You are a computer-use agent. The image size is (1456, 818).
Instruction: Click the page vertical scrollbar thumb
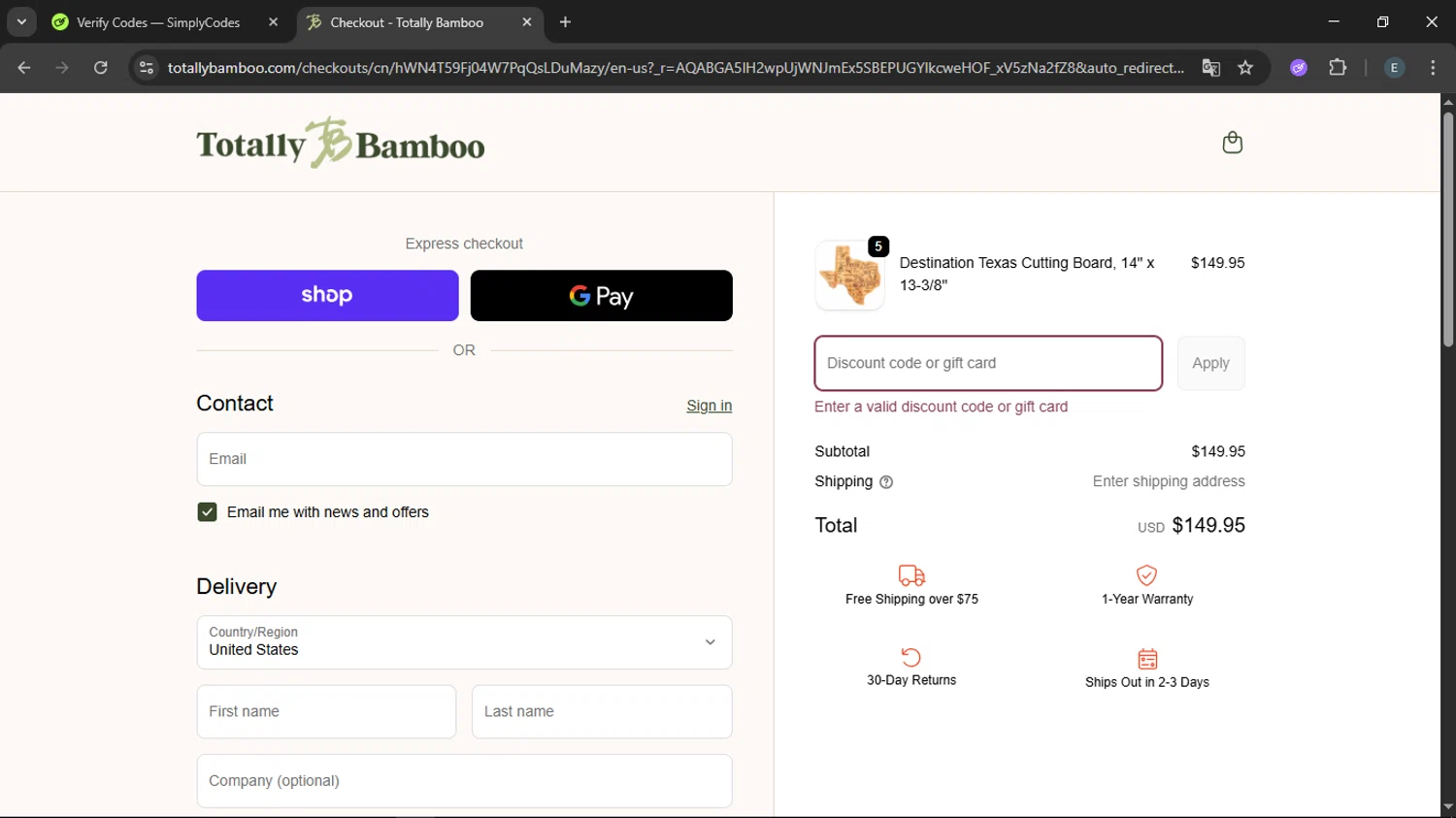pyautogui.click(x=1448, y=229)
